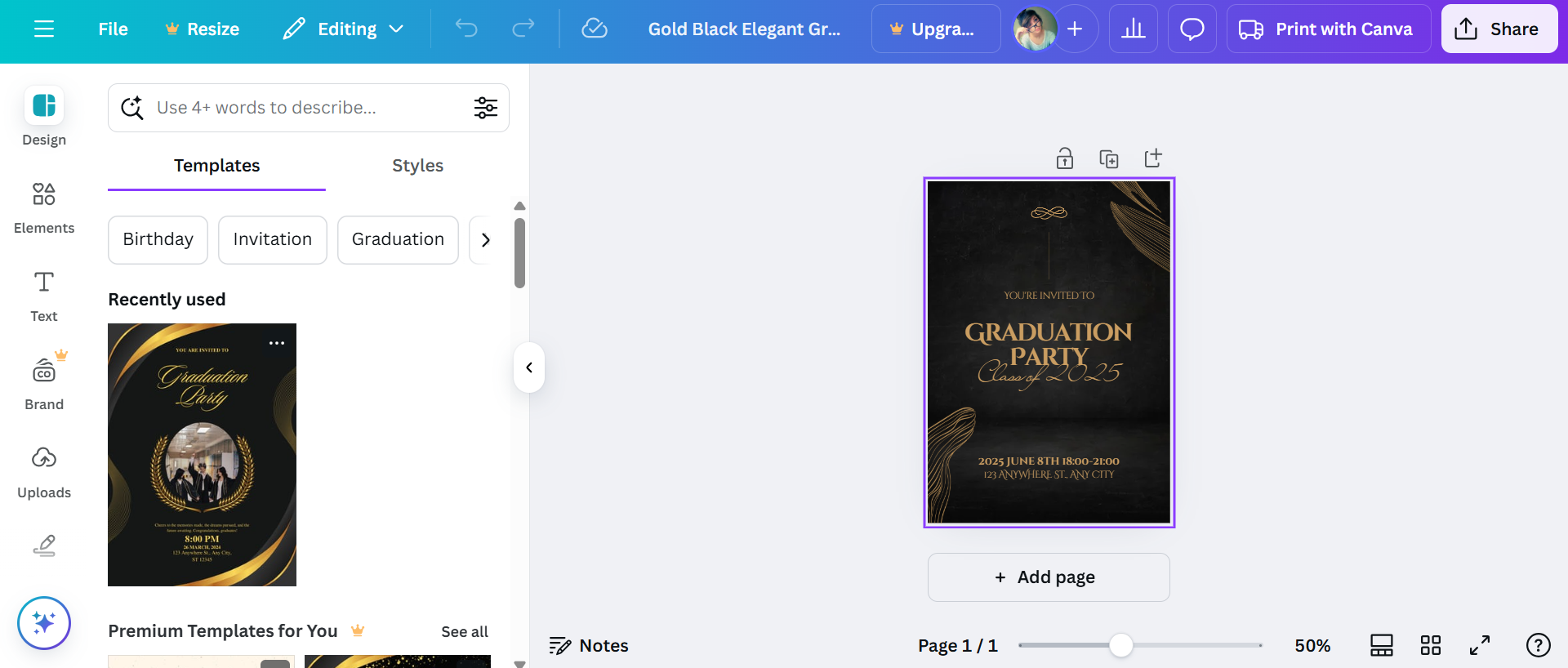Open the Elements panel
This screenshot has height=668, width=1568.
pyautogui.click(x=44, y=207)
